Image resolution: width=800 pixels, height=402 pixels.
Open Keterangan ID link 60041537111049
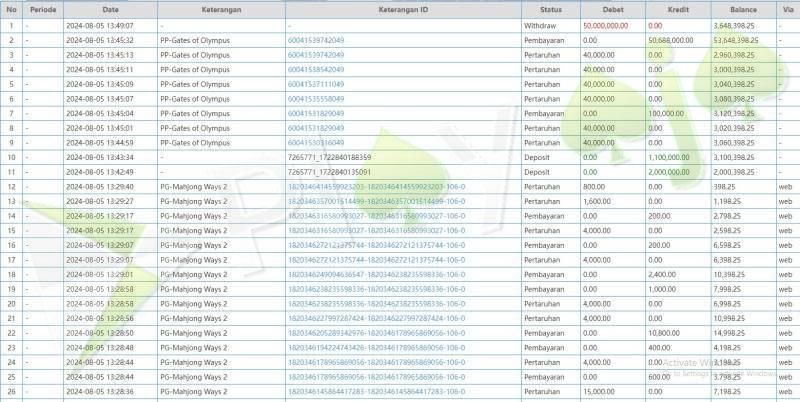[x=315, y=84]
